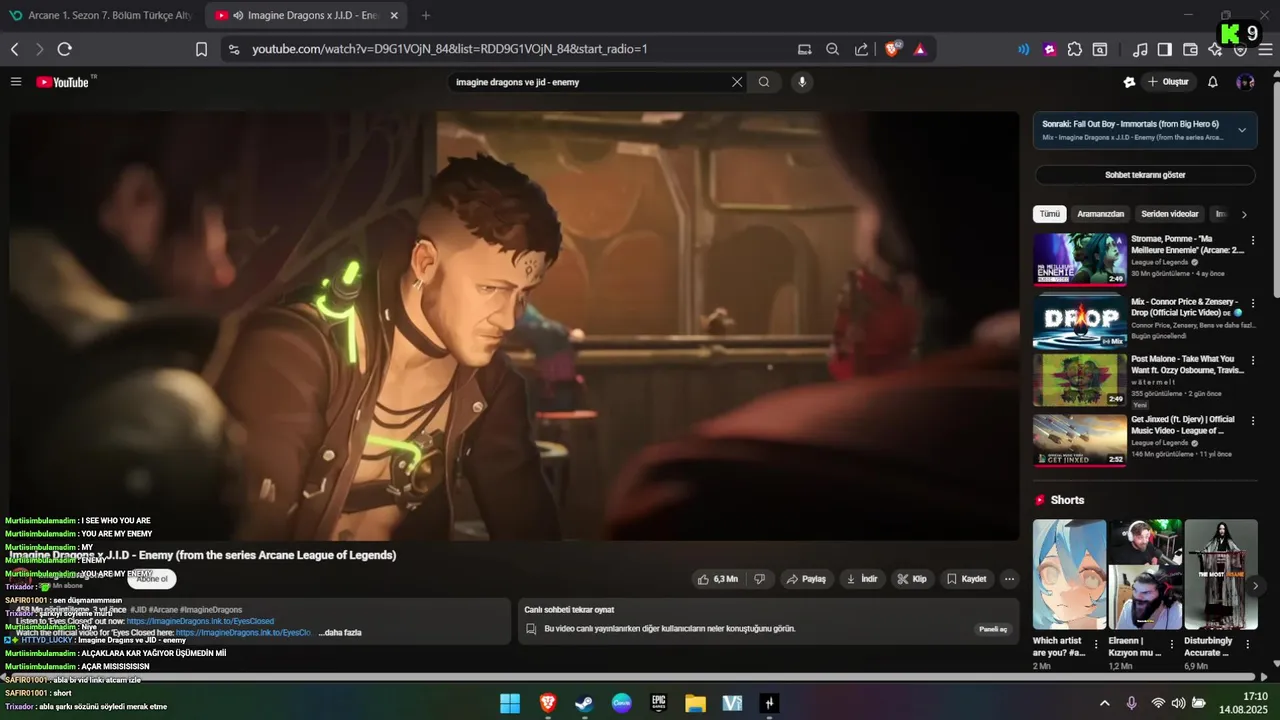
Task: Select the Tümü filter chip
Action: tap(1049, 214)
